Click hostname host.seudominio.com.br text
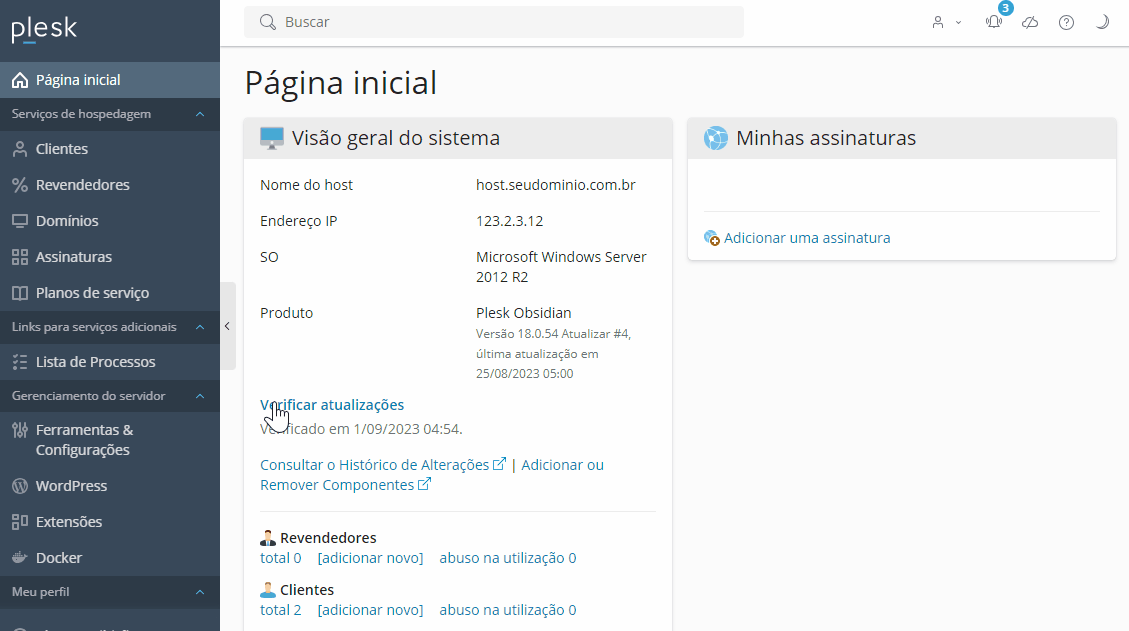The height and width of the screenshot is (631, 1129). click(556, 185)
